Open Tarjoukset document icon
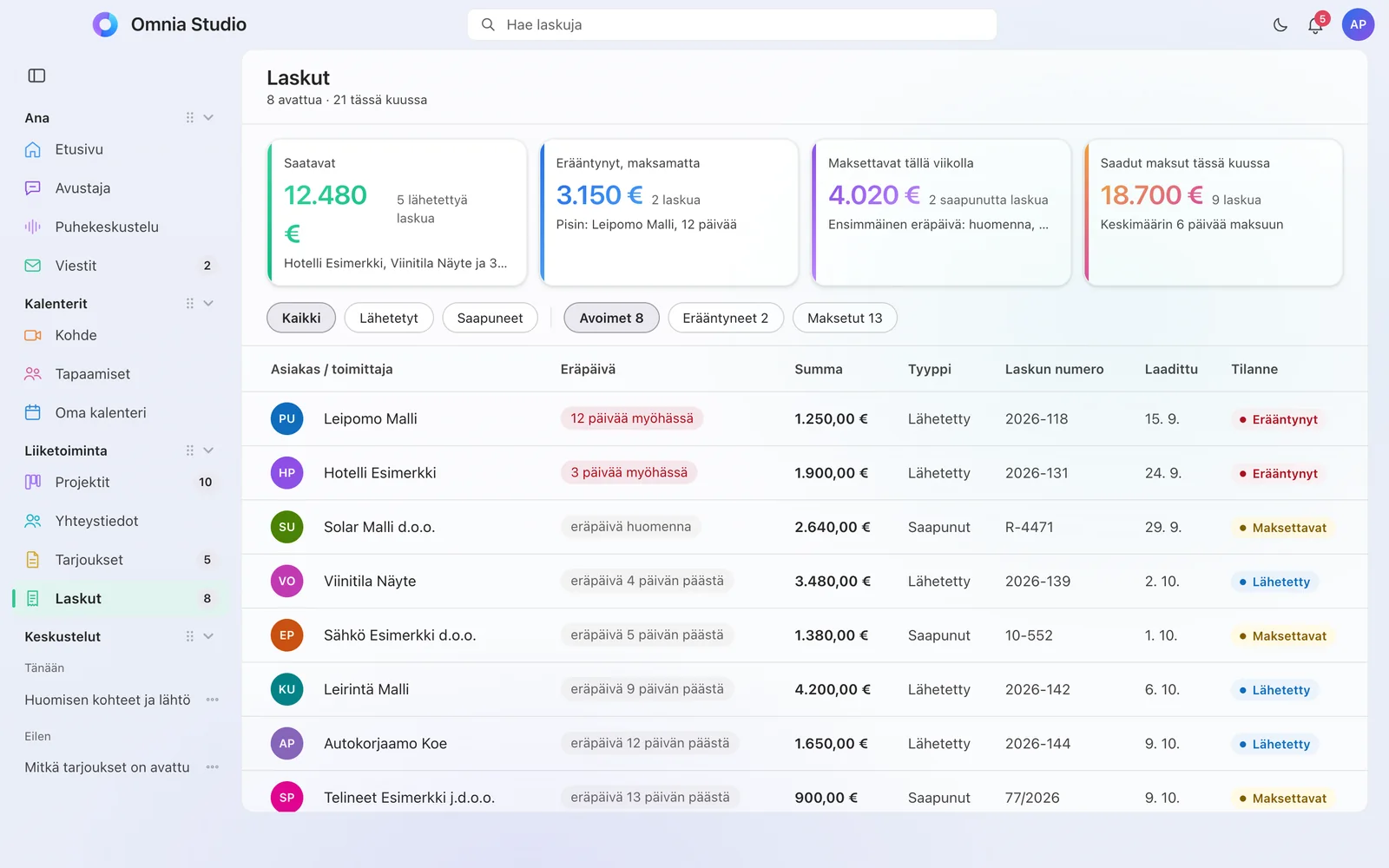 coord(33,560)
